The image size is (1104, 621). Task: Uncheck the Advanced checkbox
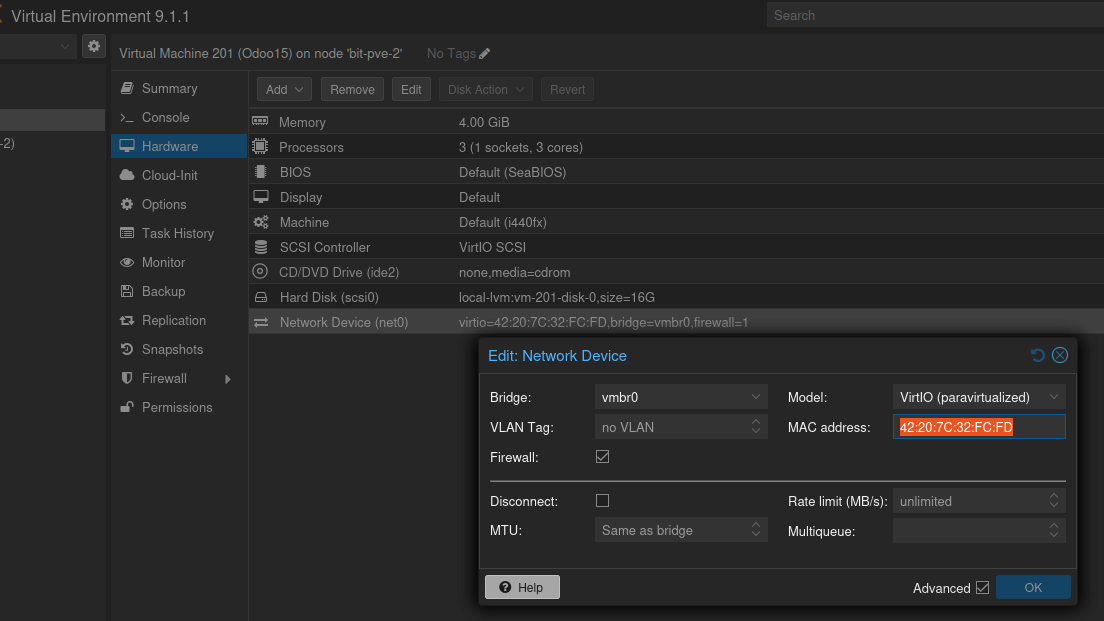click(982, 588)
